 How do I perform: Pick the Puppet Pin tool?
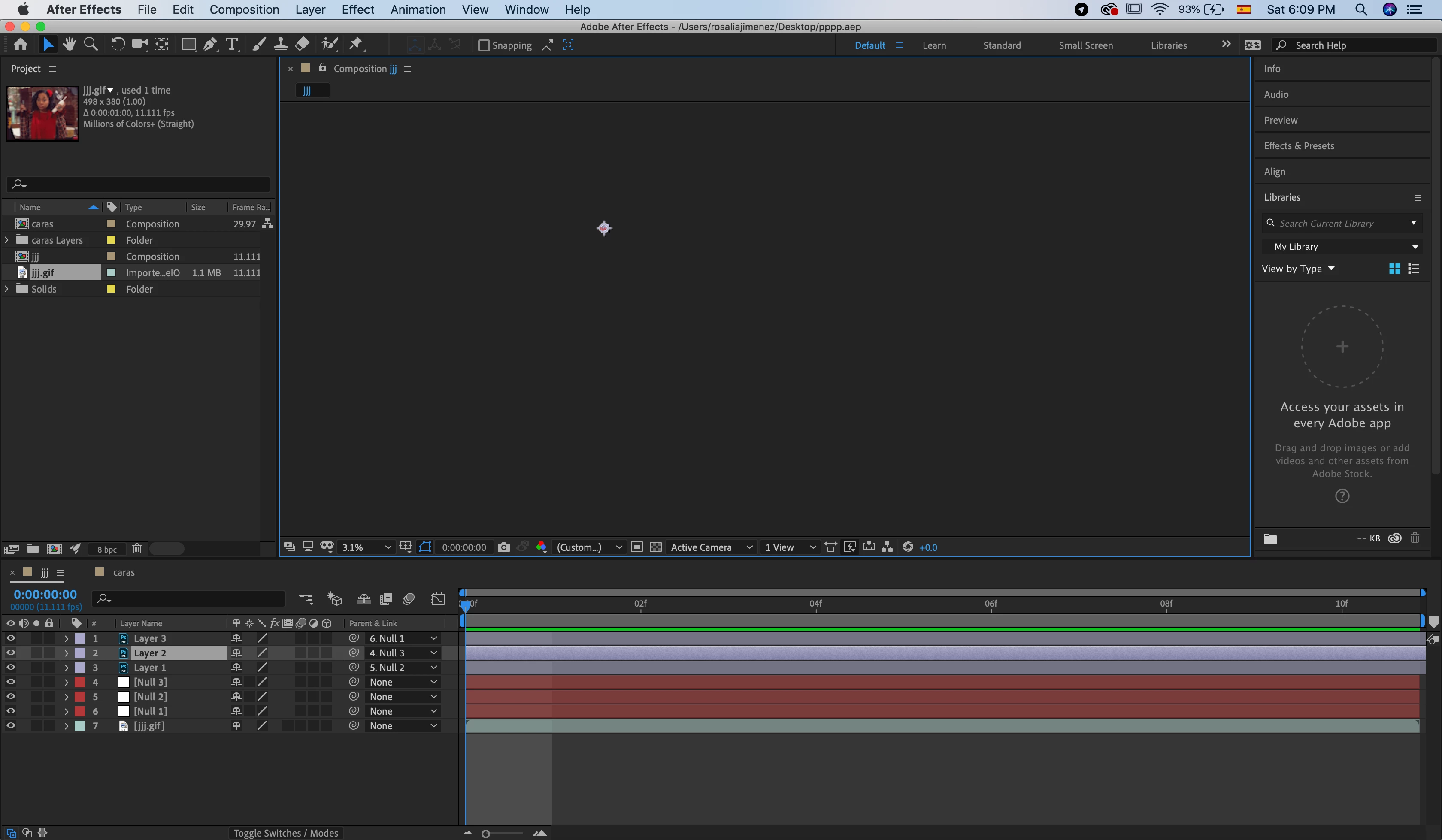356,45
